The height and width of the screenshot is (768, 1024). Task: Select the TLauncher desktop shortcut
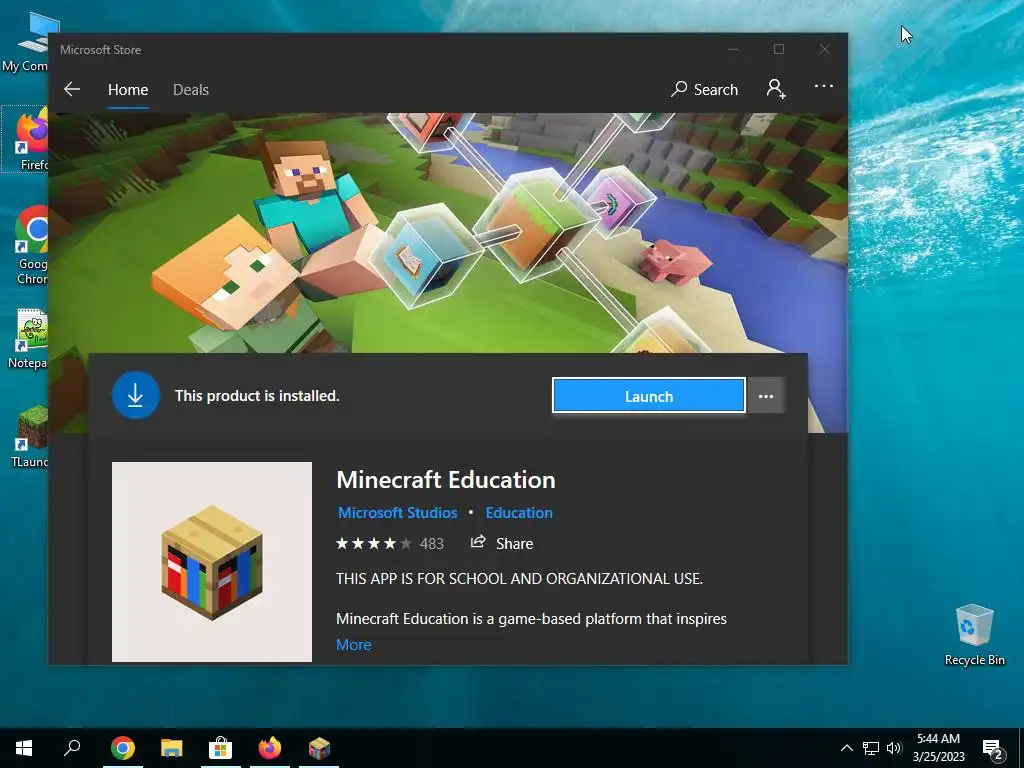pos(30,436)
